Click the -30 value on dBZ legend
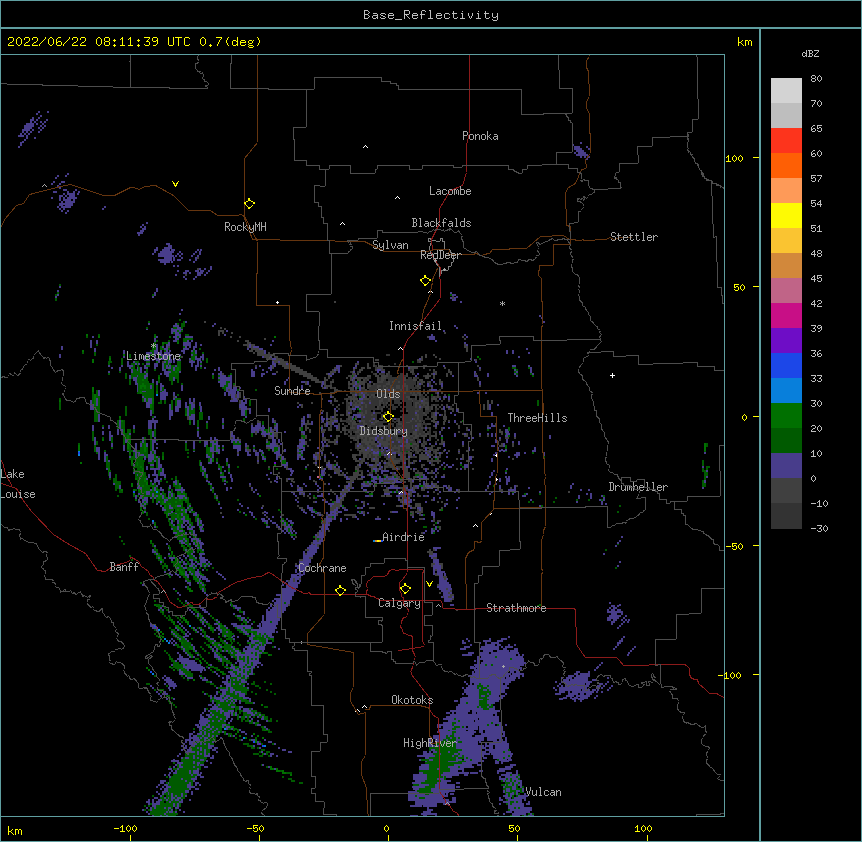The width and height of the screenshot is (862, 842). [x=819, y=528]
